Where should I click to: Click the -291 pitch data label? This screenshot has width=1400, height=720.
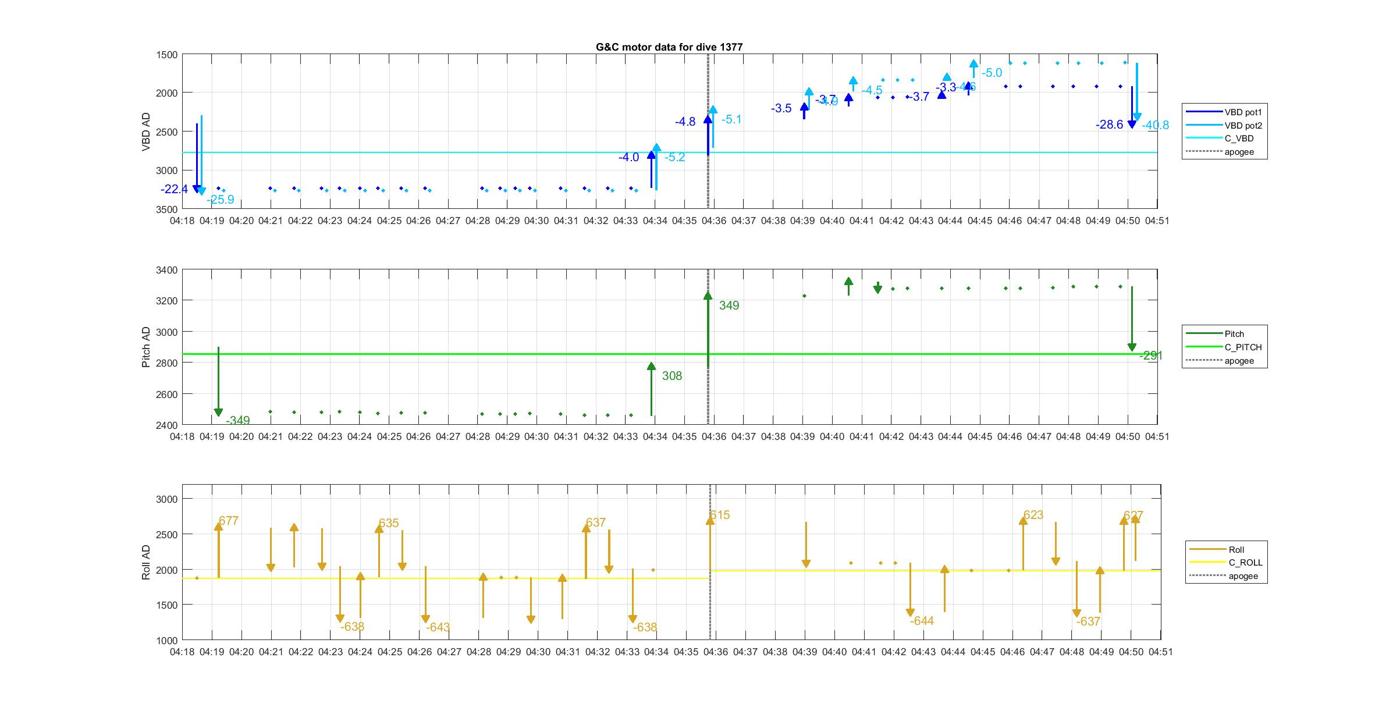[1150, 356]
